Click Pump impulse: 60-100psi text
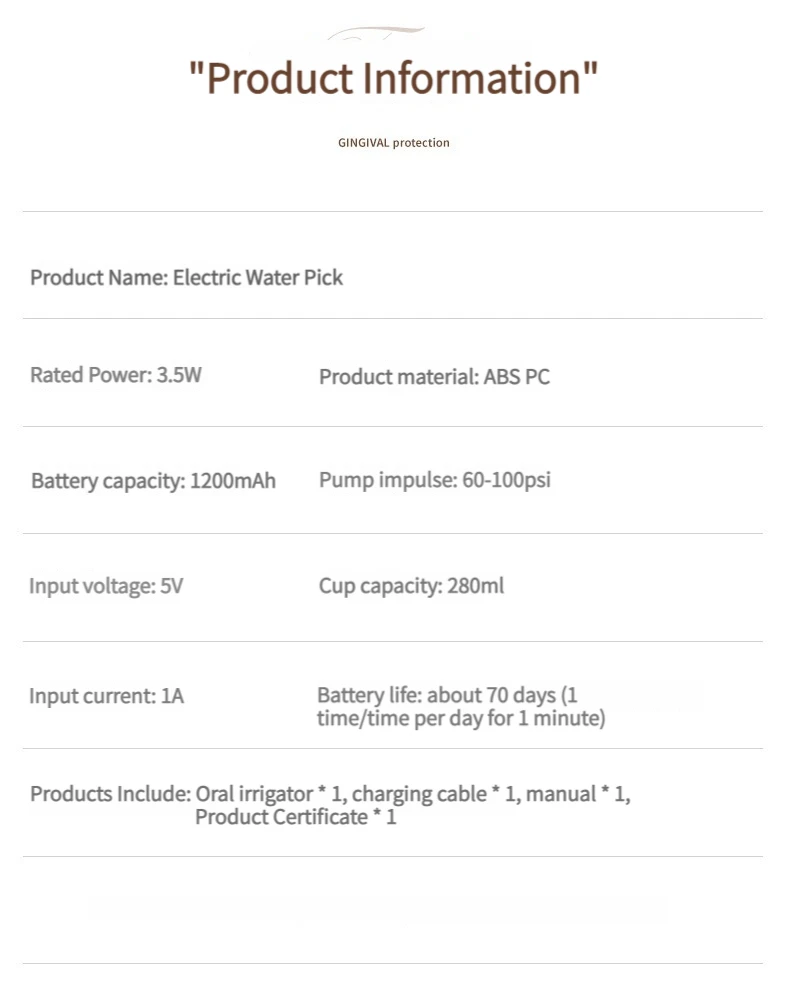Image resolution: width=790 pixels, height=983 pixels. [434, 480]
